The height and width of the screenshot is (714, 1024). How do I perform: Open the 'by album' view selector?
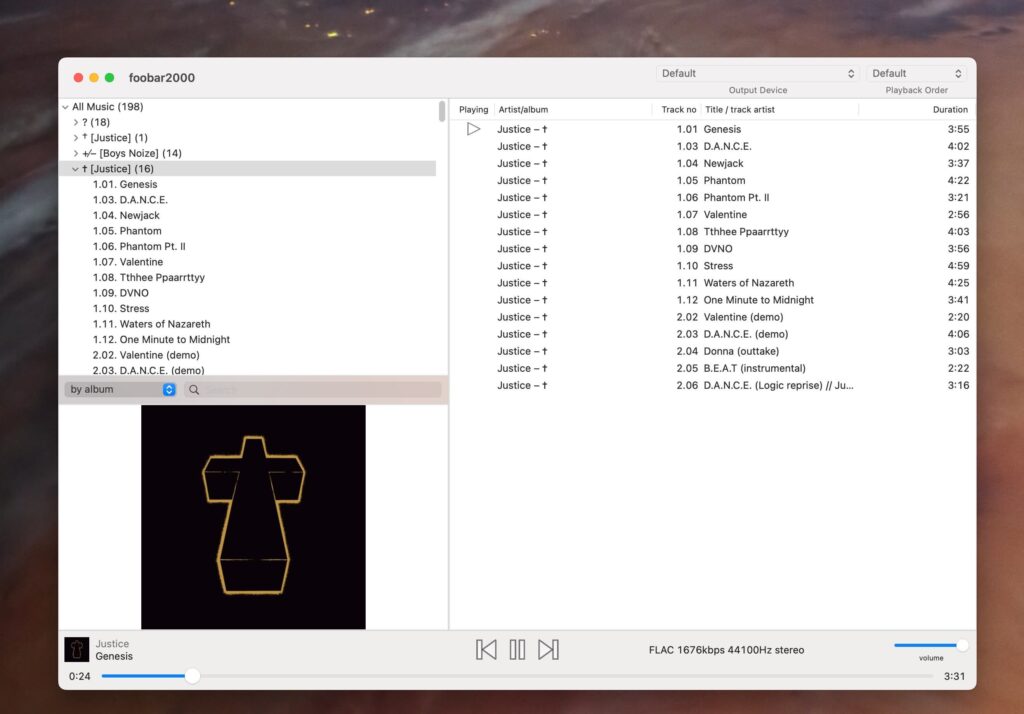(x=121, y=389)
